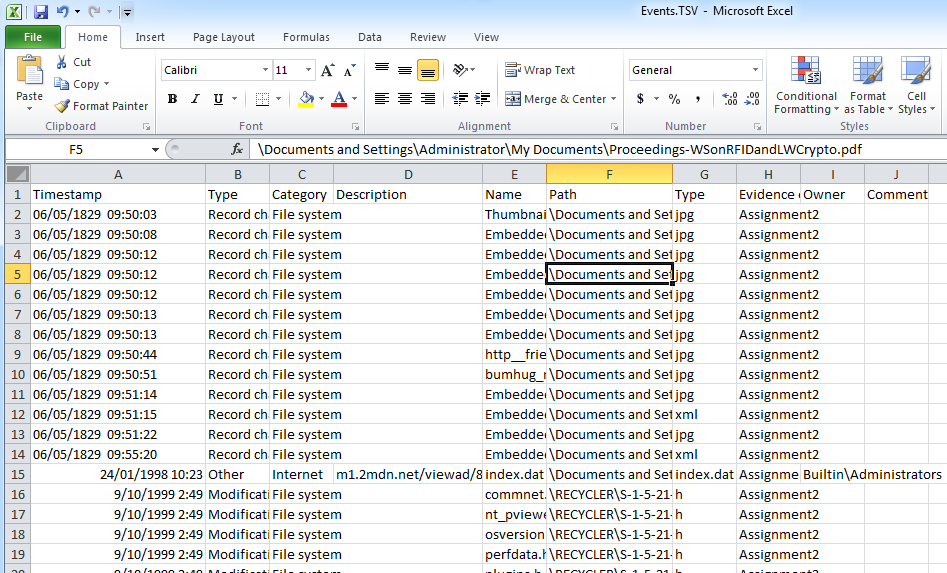Toggle Align Text Right

pyautogui.click(x=428, y=98)
